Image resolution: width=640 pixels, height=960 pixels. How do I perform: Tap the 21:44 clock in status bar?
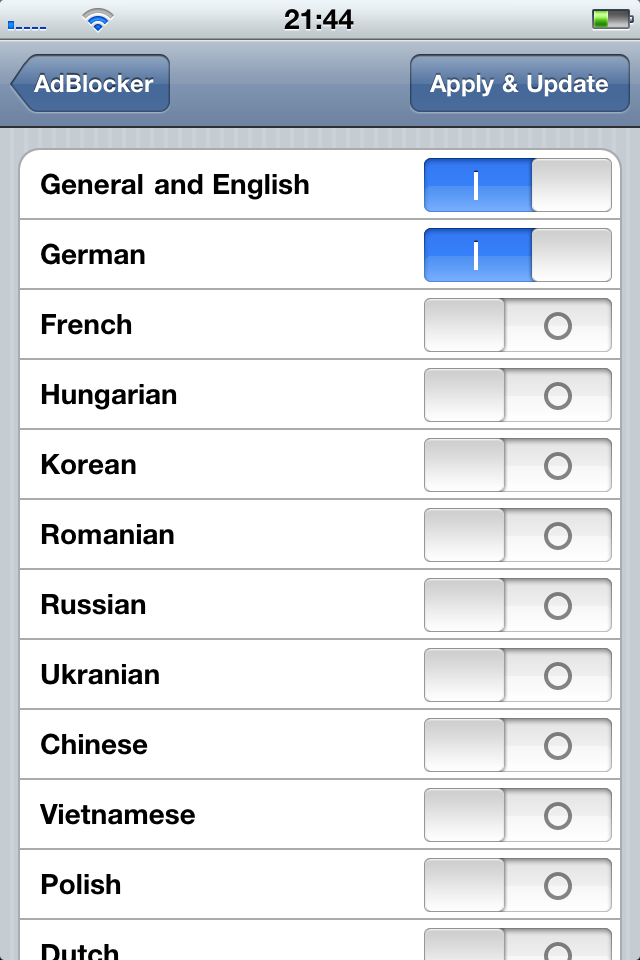(x=319, y=19)
